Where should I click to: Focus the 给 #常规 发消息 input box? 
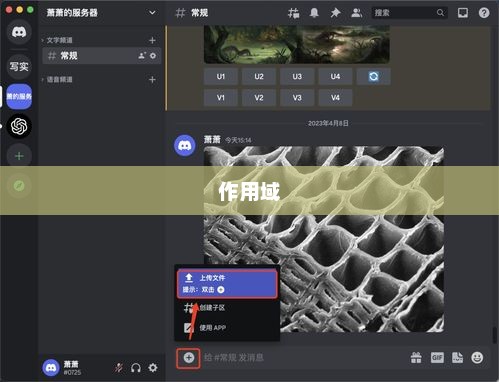coord(303,358)
